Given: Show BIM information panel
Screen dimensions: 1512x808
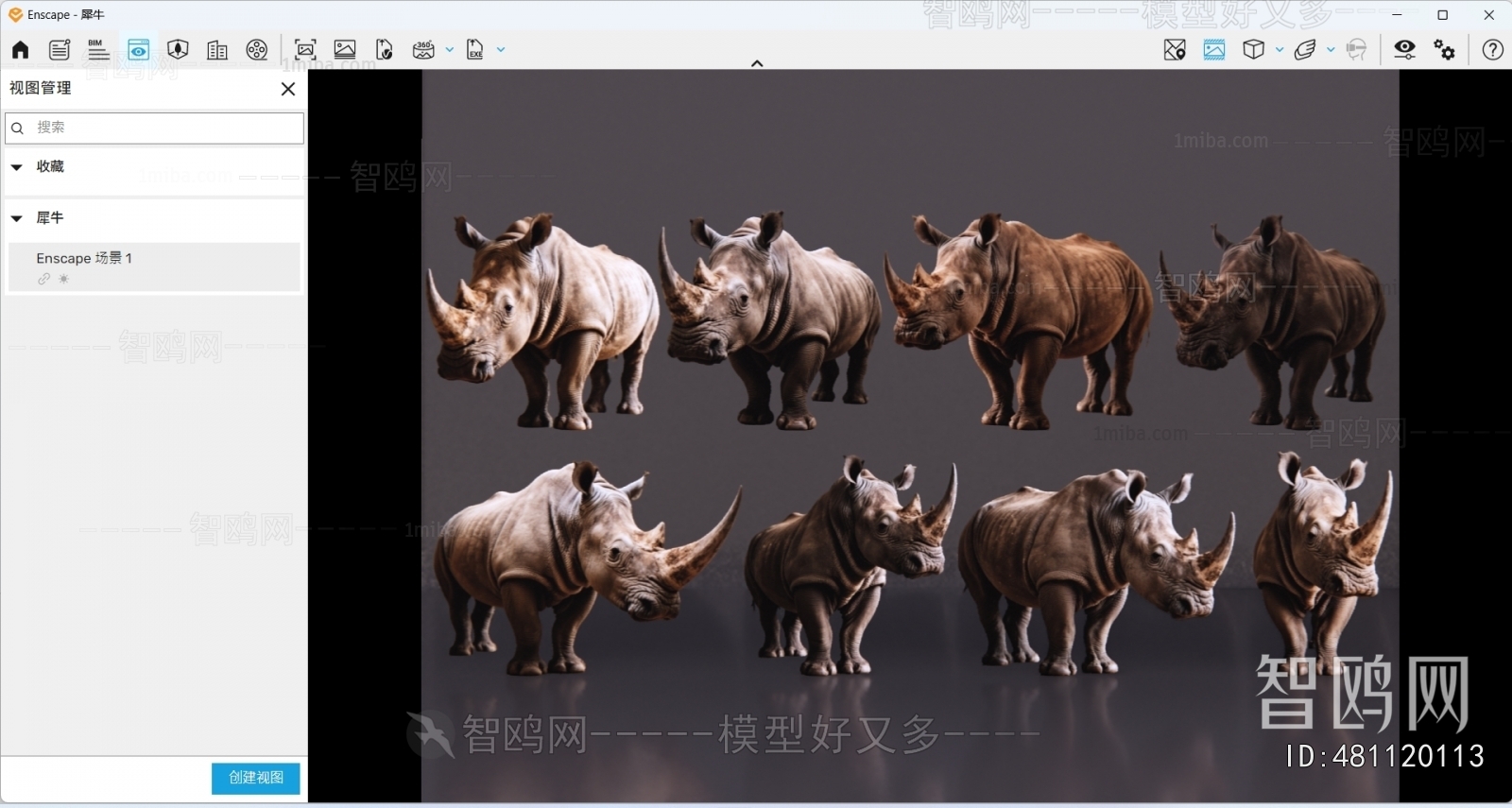Looking at the screenshot, I should click(98, 50).
